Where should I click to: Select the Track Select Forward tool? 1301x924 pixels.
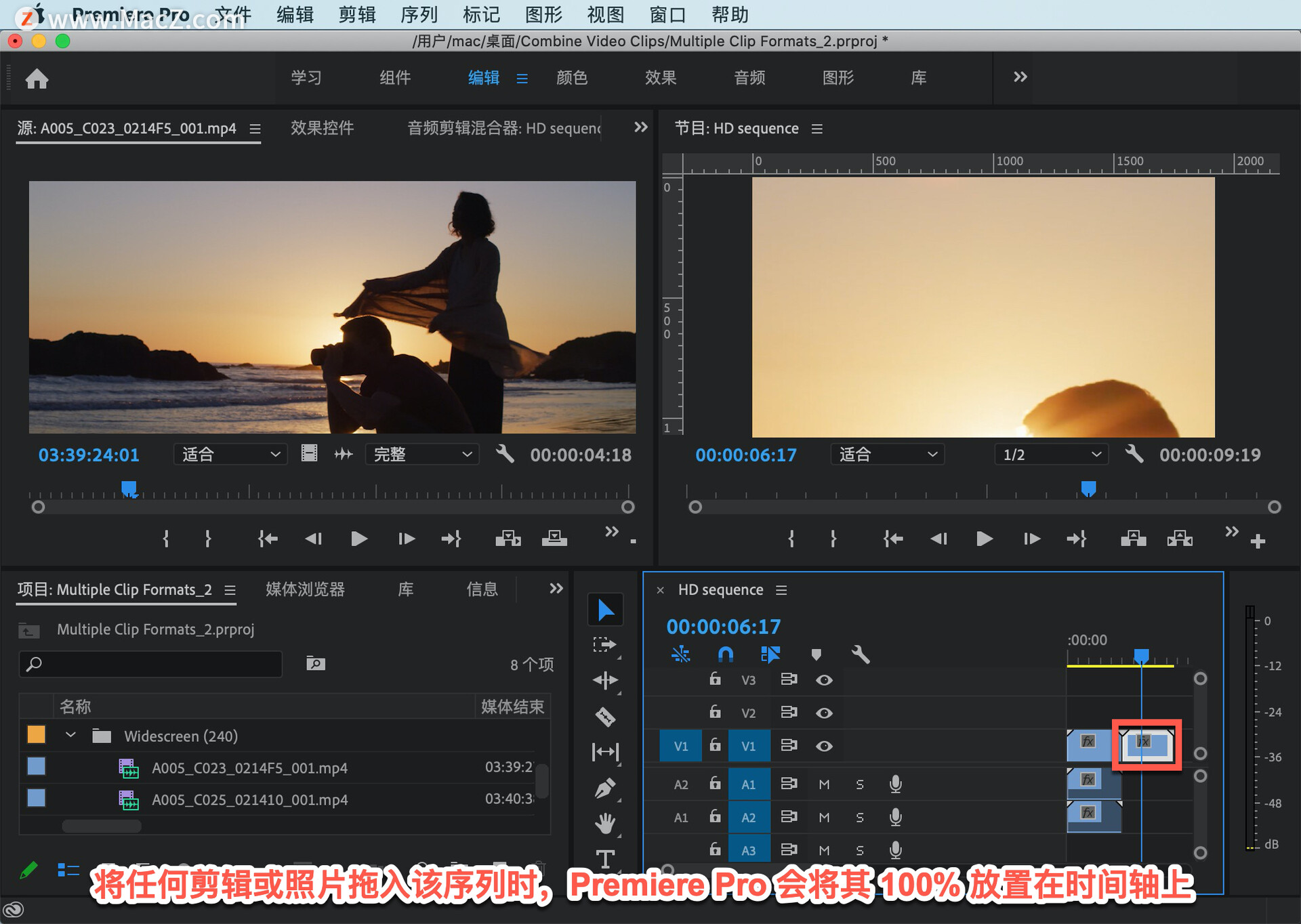pos(604,644)
